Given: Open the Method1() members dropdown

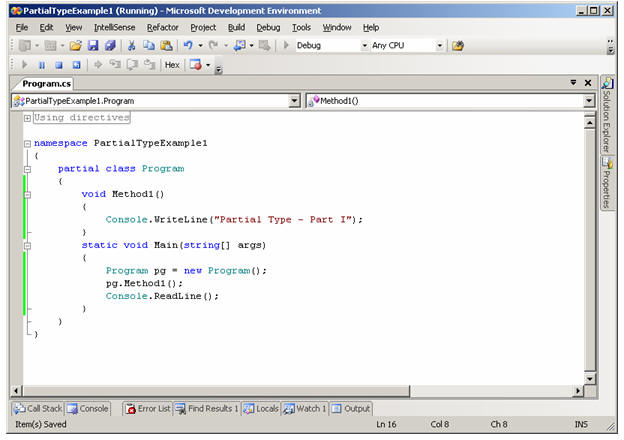Looking at the screenshot, I should pyautogui.click(x=589, y=101).
